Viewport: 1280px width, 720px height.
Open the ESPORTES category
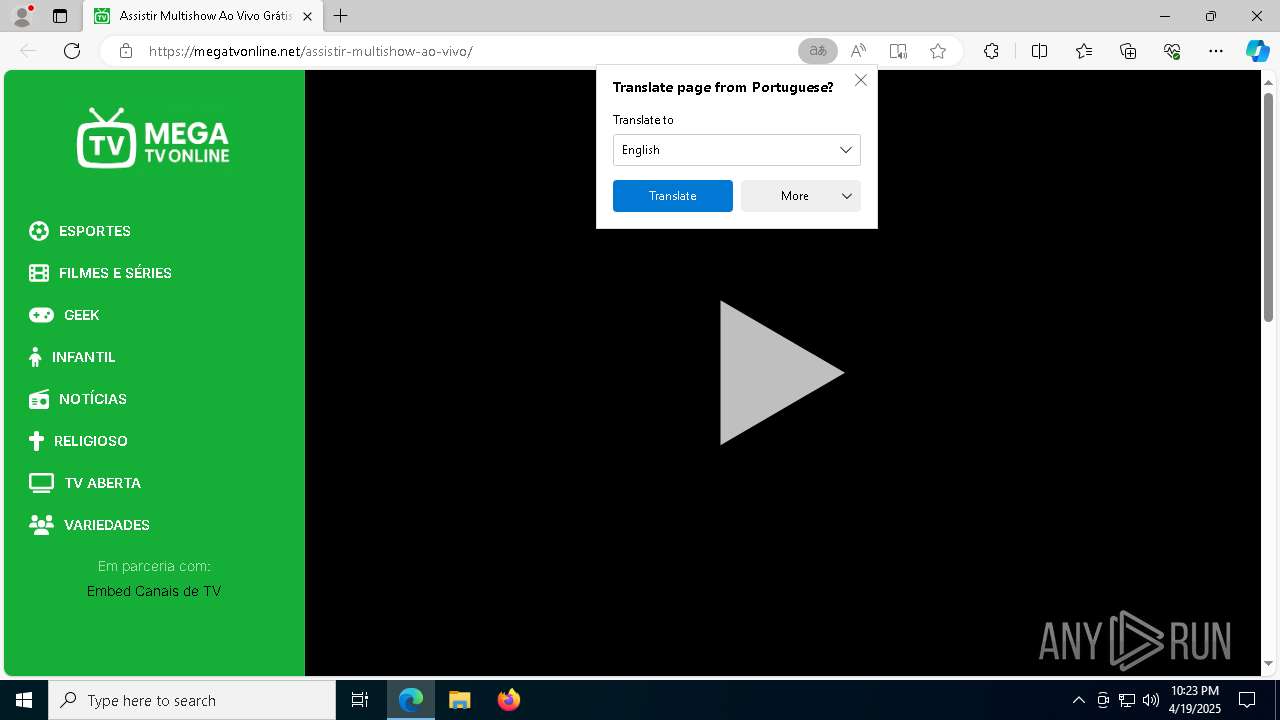[x=95, y=231]
